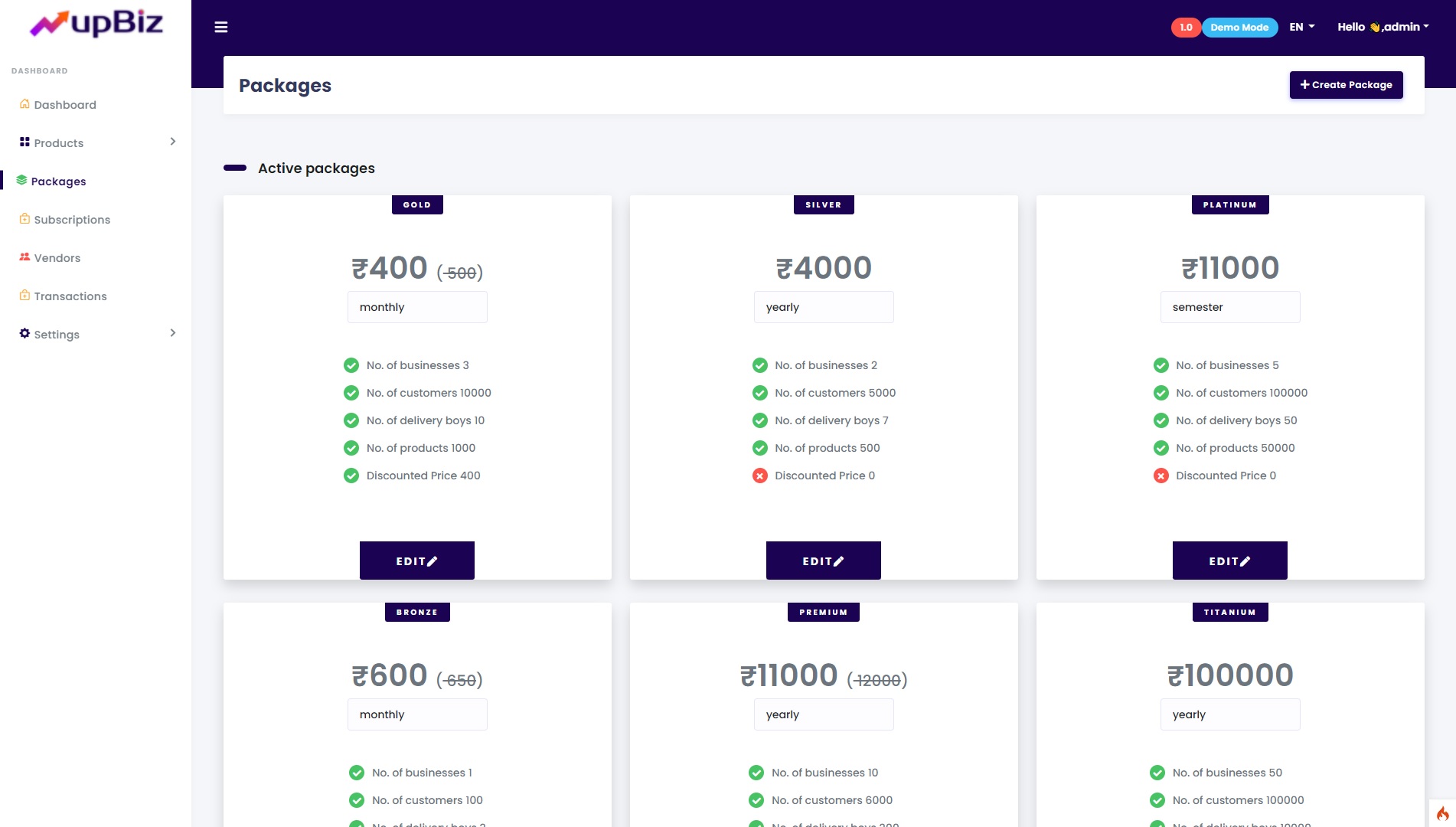Click the Packages layers icon
Image resolution: width=1456 pixels, height=827 pixels.
(21, 181)
